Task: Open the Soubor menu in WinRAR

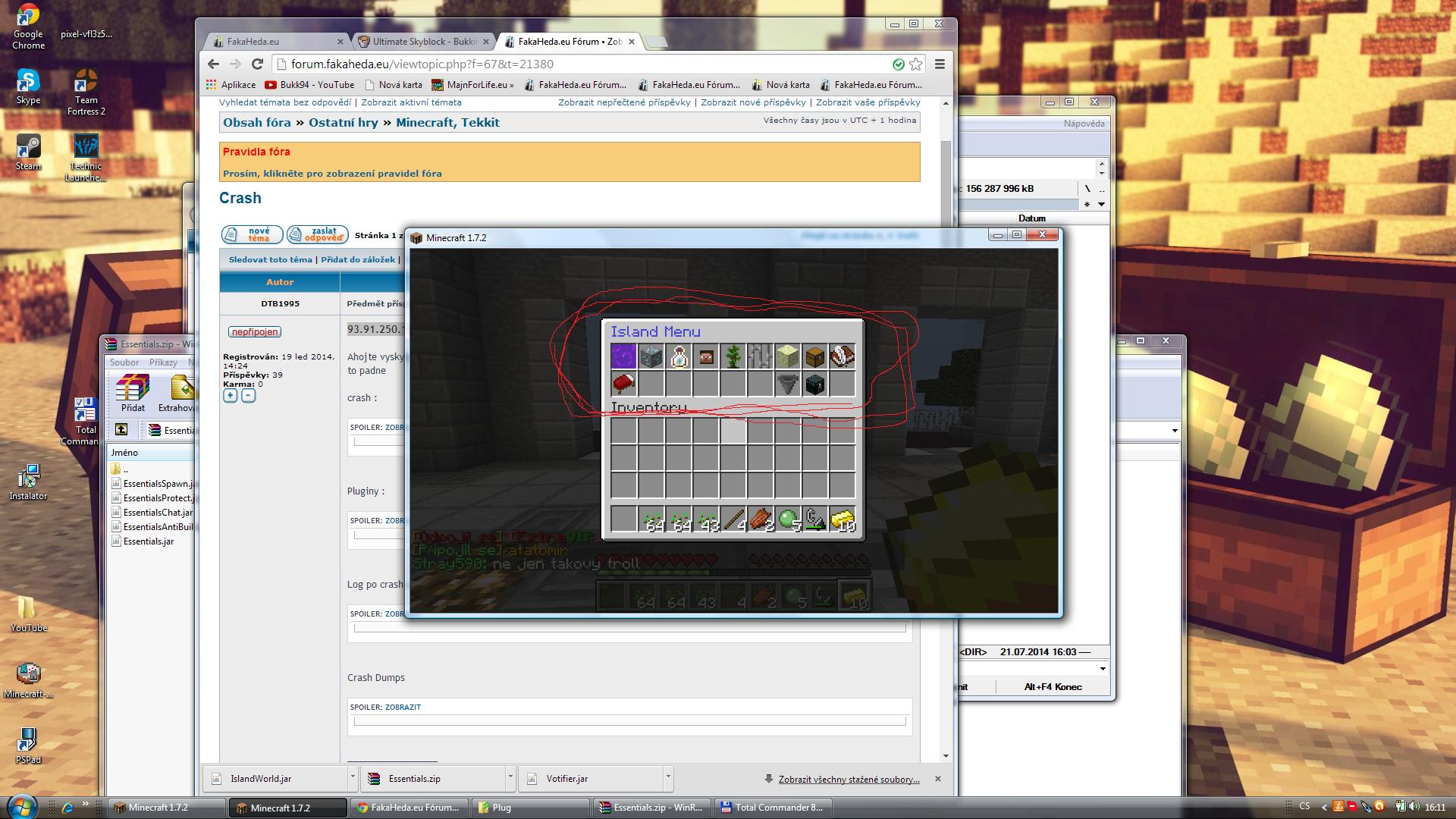Action: point(124,362)
